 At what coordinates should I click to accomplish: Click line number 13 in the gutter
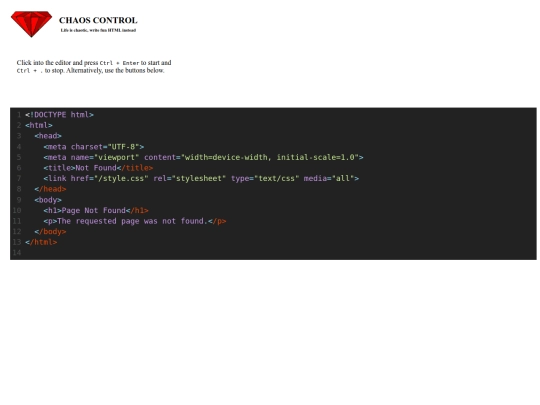pyautogui.click(x=17, y=242)
